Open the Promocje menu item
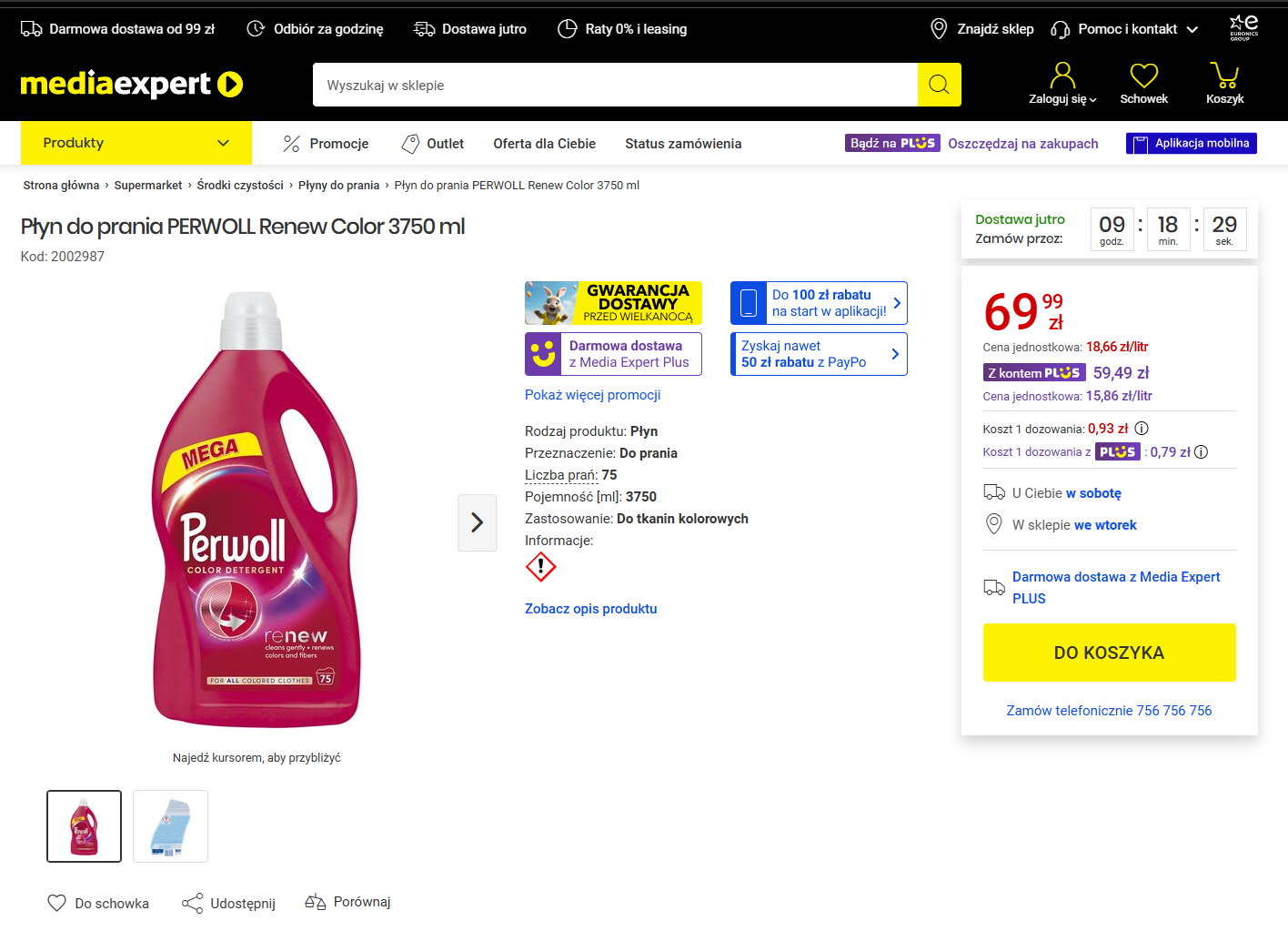The image size is (1288, 931). [326, 144]
